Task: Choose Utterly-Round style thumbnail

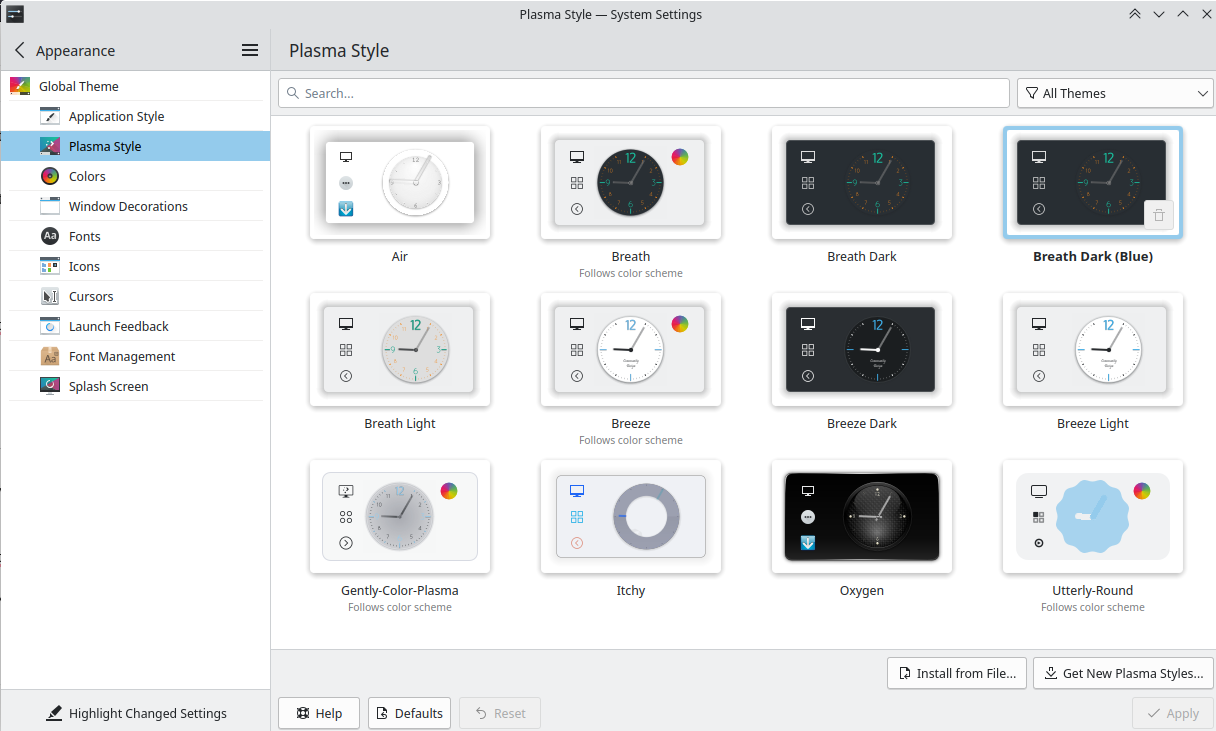Action: (x=1093, y=516)
